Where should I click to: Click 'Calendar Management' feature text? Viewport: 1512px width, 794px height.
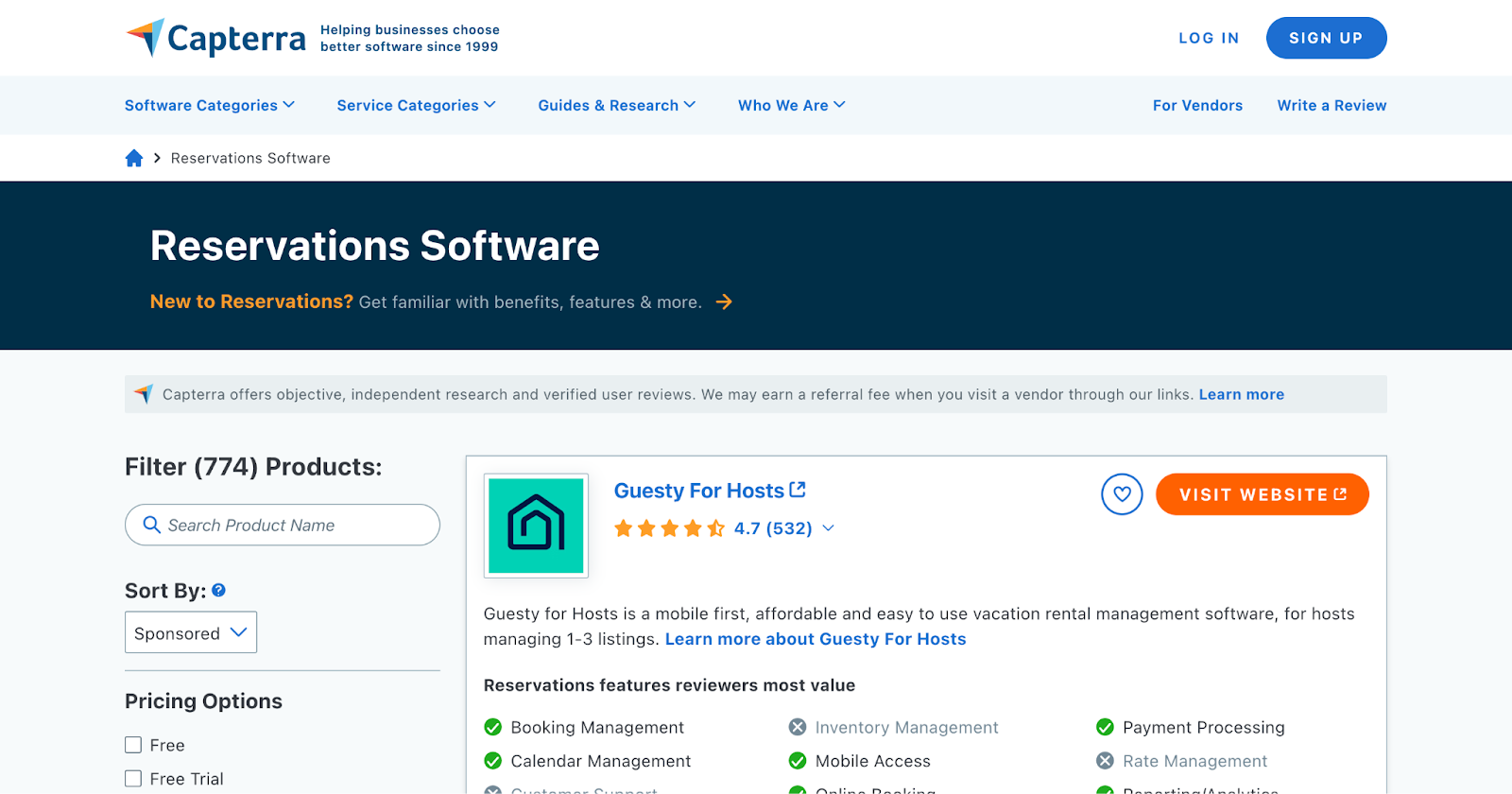point(601,761)
